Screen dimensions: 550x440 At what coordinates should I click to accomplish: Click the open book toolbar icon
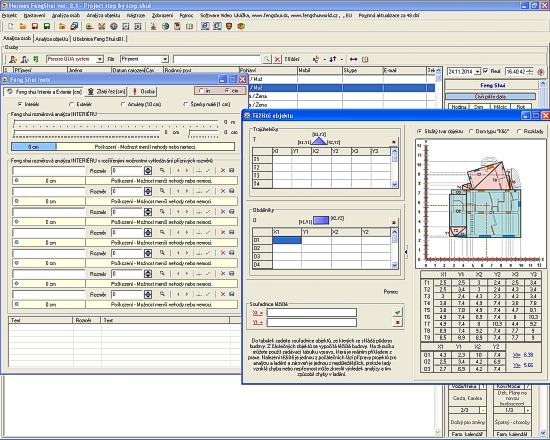(x=189, y=26)
